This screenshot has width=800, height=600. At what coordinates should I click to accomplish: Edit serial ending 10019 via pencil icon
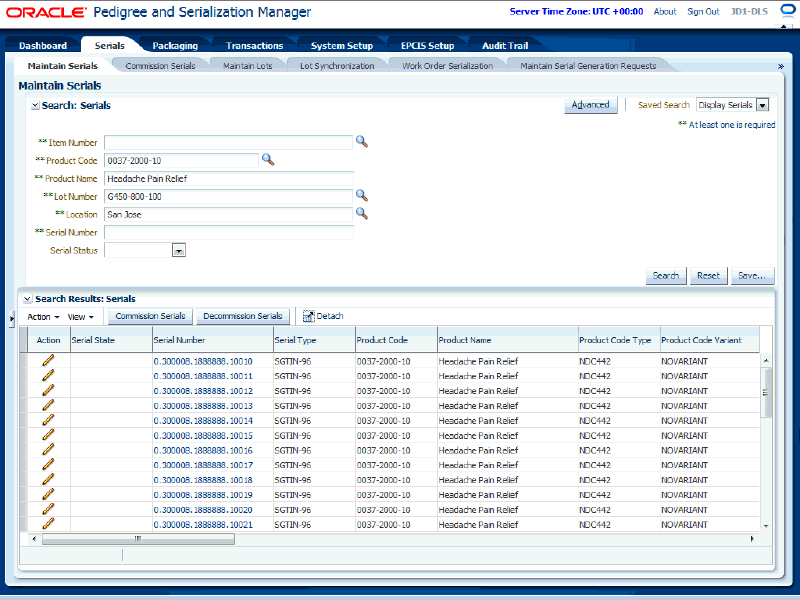coord(48,494)
